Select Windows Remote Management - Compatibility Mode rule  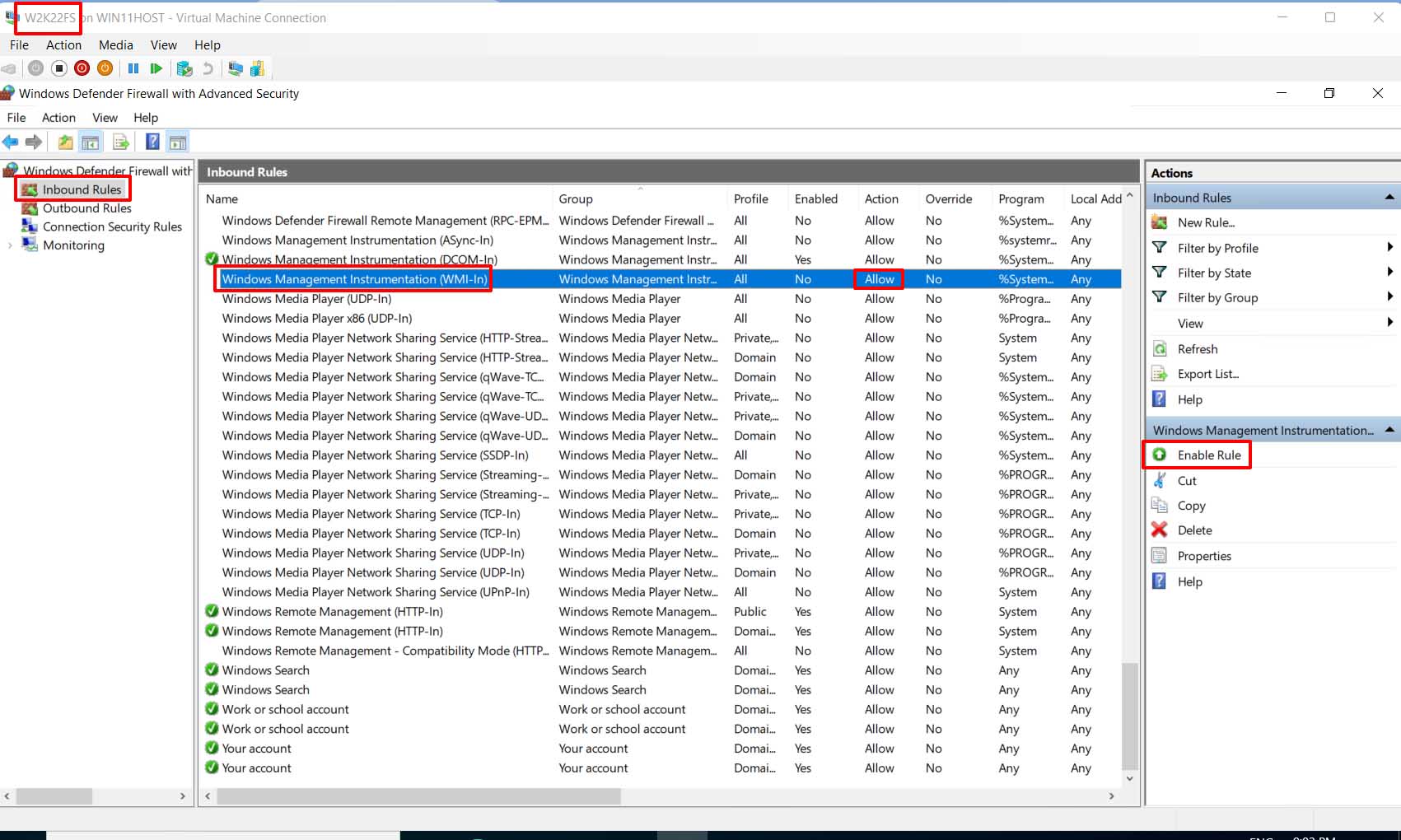point(661,651)
